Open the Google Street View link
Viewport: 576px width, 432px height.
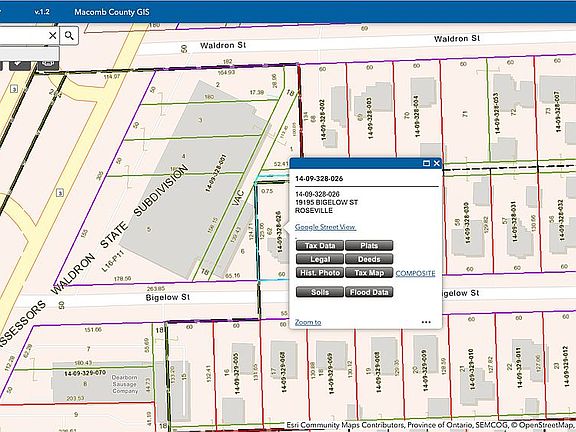(x=325, y=227)
